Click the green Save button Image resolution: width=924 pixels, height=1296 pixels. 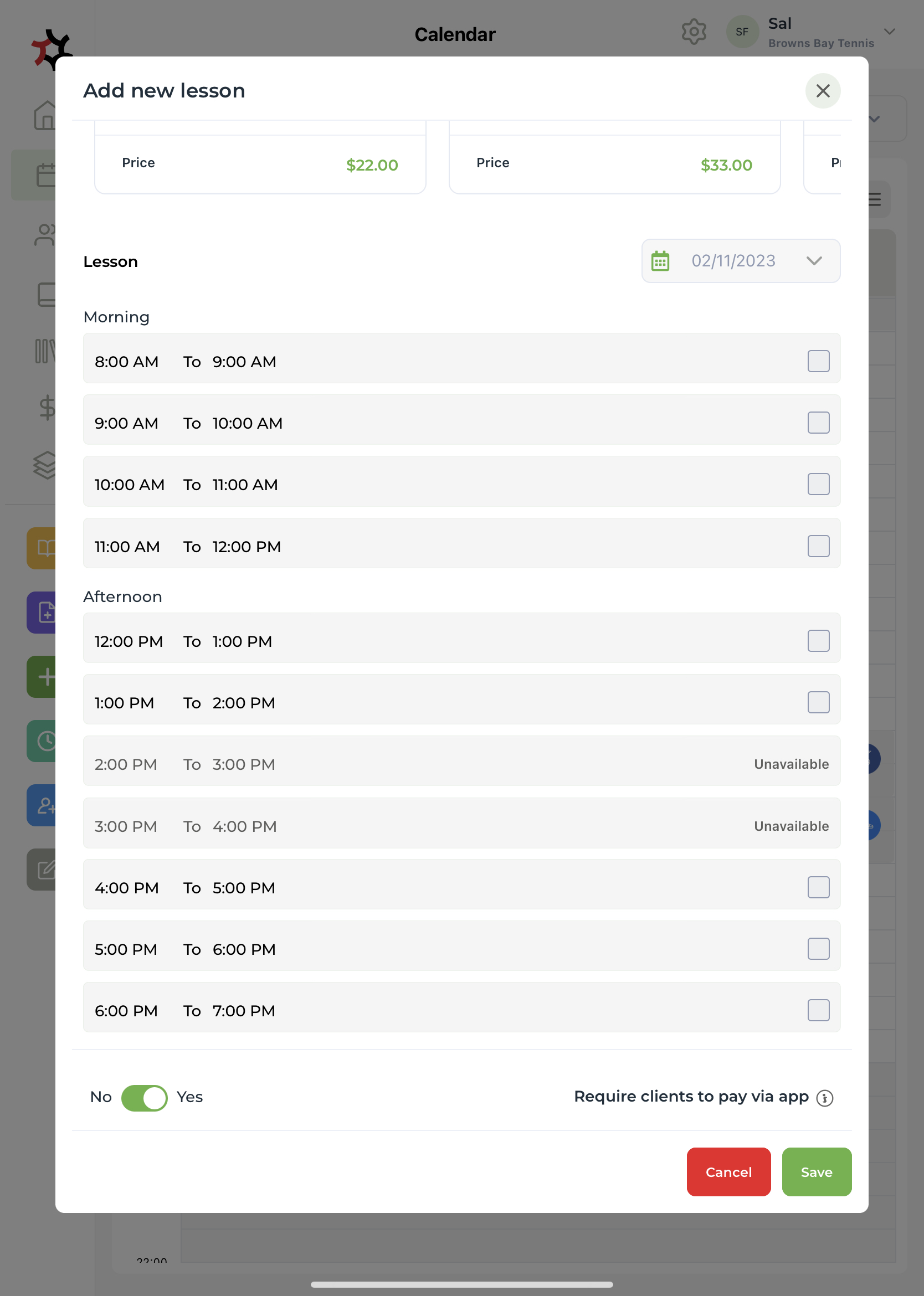[816, 1172]
